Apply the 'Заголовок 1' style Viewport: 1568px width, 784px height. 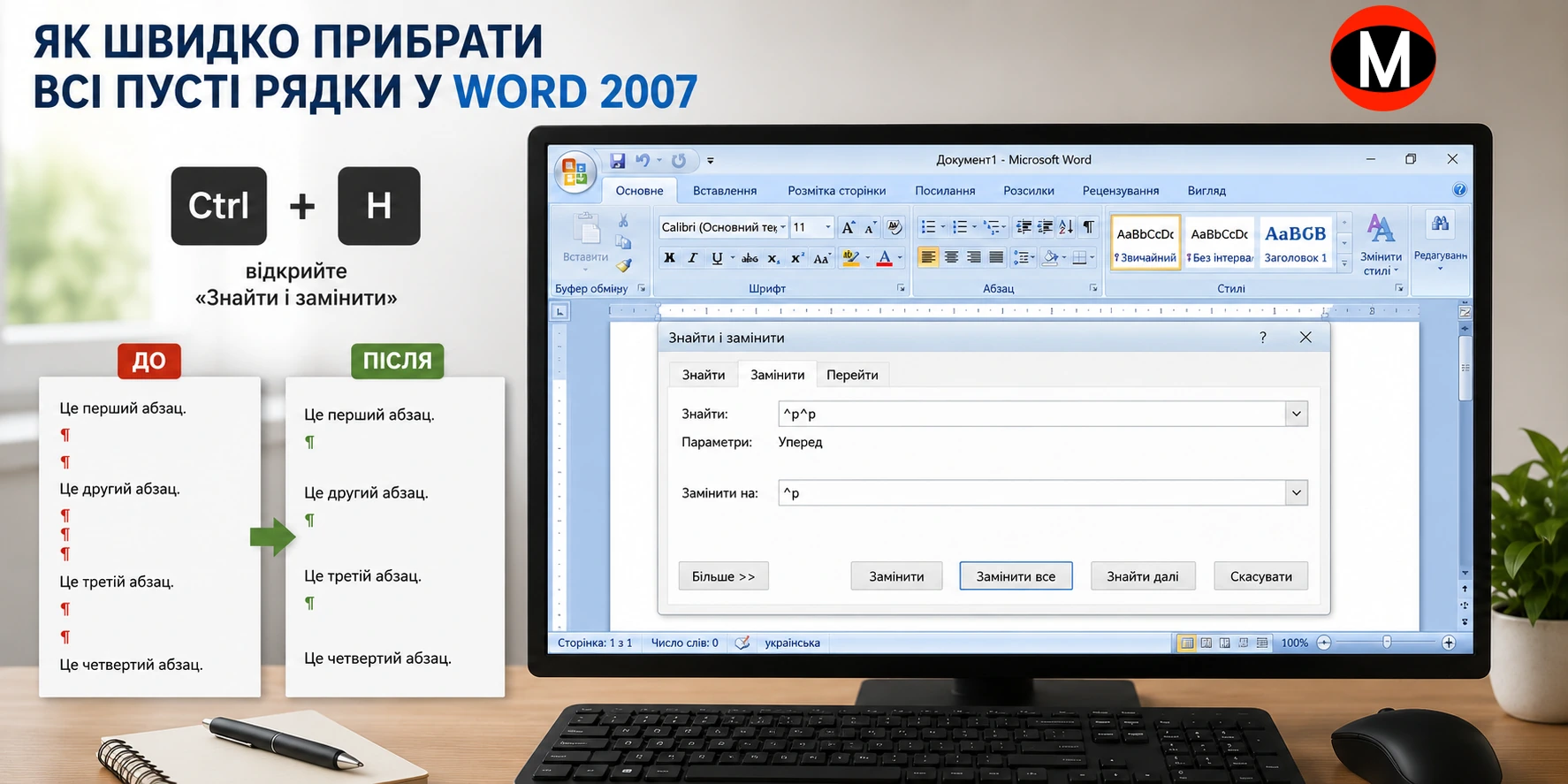(x=1295, y=242)
